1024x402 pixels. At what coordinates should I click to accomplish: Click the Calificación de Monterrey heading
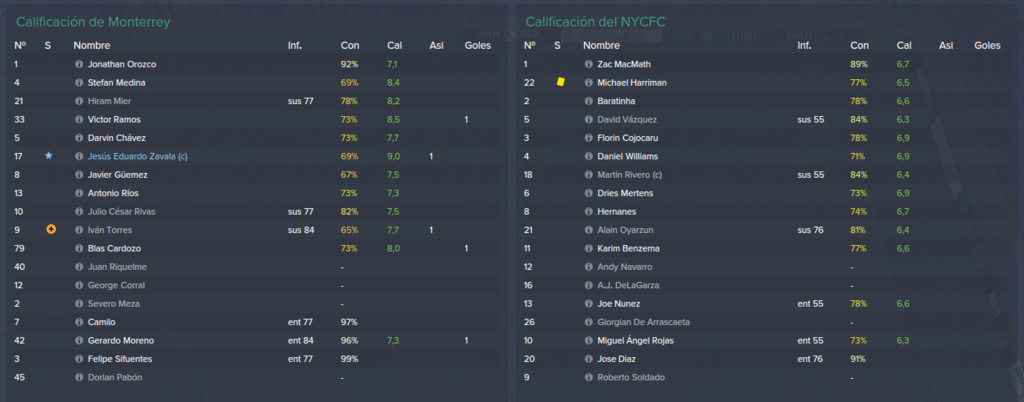(93, 22)
